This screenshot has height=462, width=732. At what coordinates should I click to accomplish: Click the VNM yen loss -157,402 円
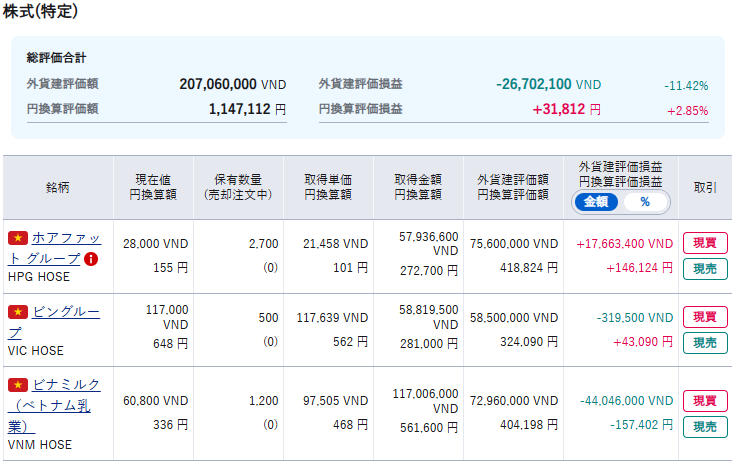(641, 425)
